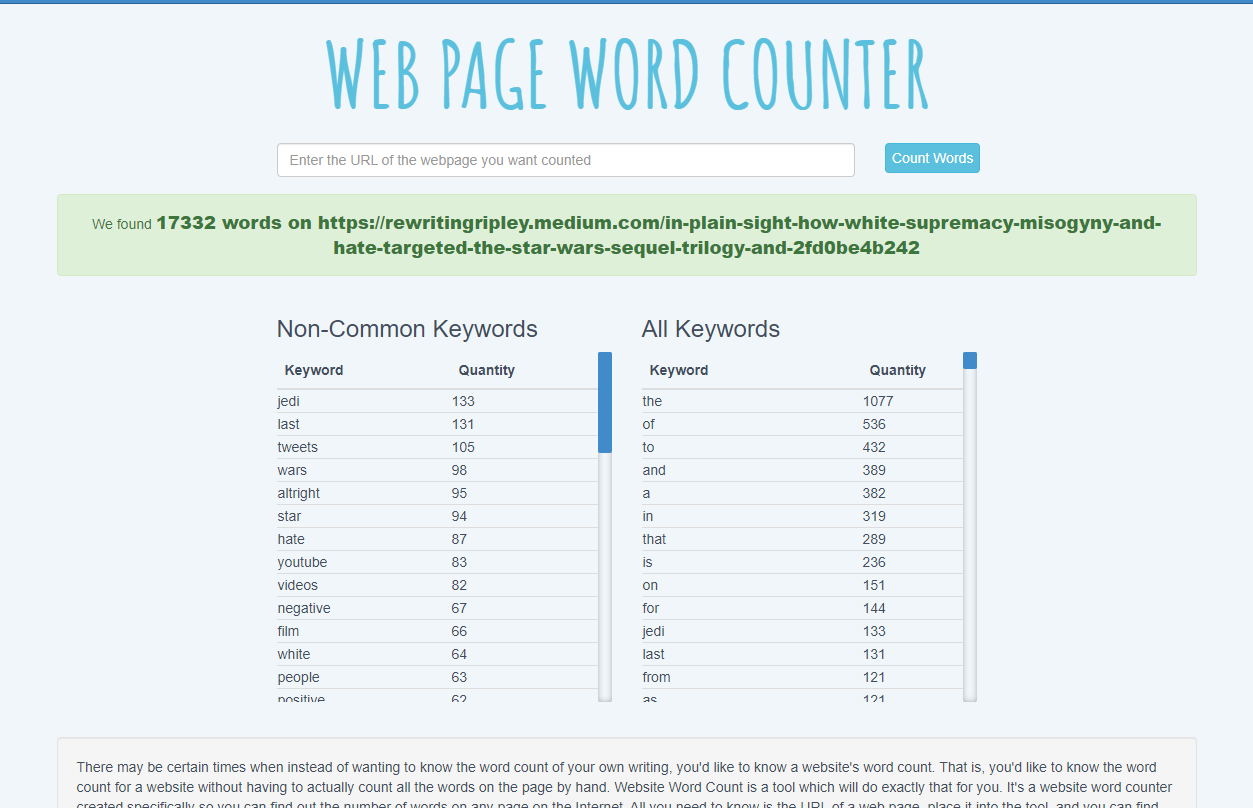Select the 'wars' keyword row

pos(437,470)
